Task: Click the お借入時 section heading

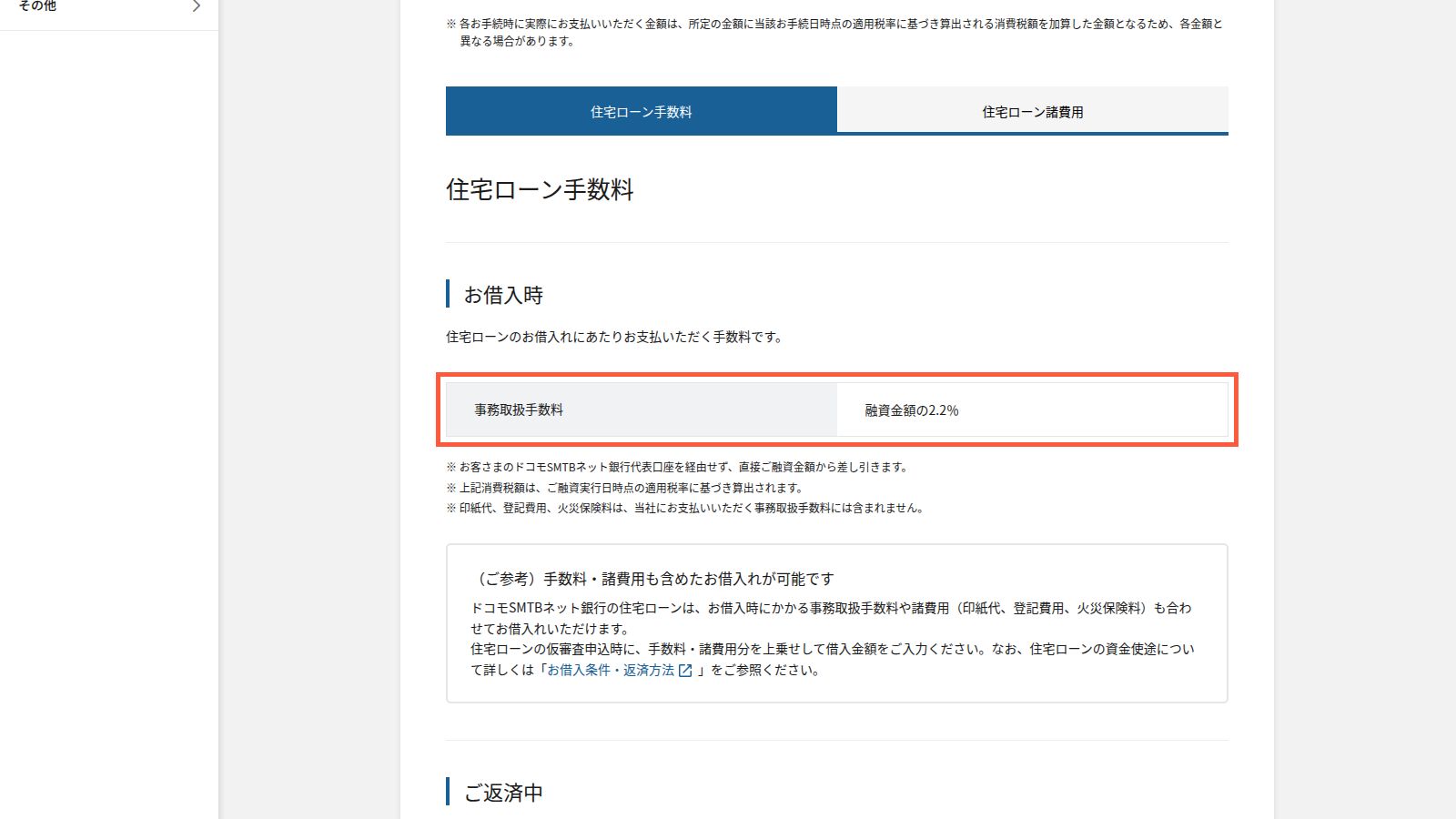Action: click(503, 295)
